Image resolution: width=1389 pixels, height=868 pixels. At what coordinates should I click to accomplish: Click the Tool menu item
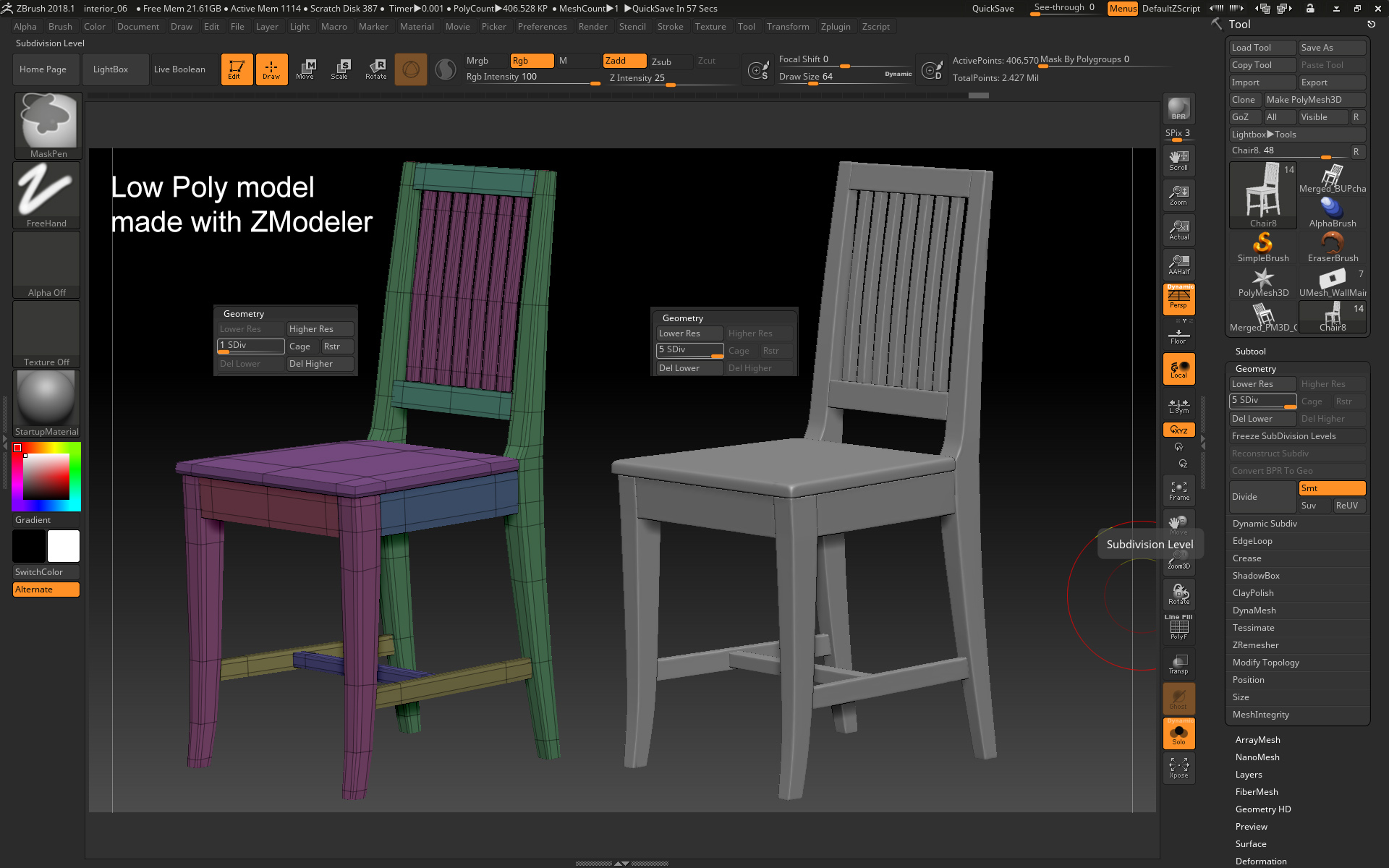click(x=746, y=26)
